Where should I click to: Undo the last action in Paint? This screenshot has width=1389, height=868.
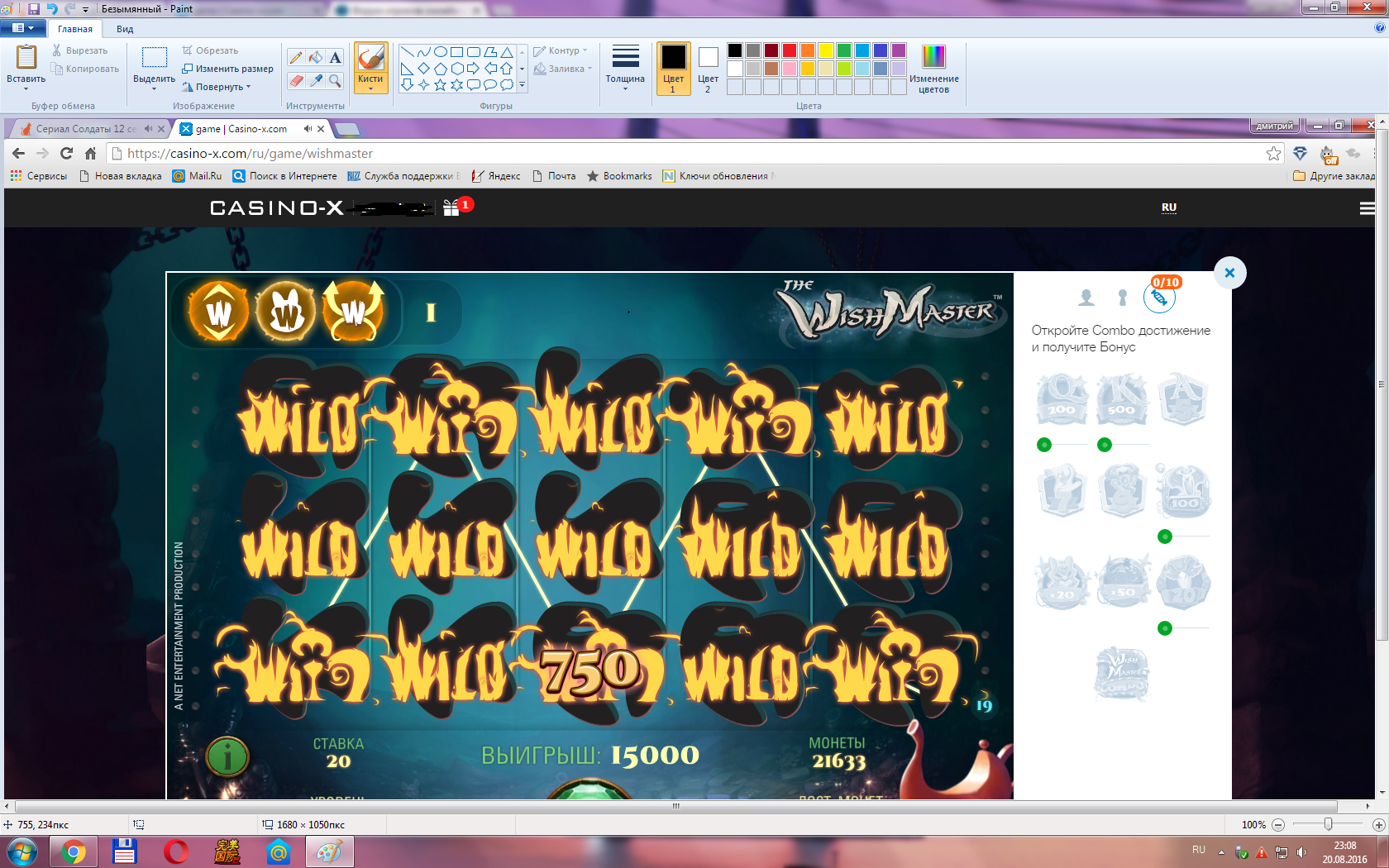(52, 8)
